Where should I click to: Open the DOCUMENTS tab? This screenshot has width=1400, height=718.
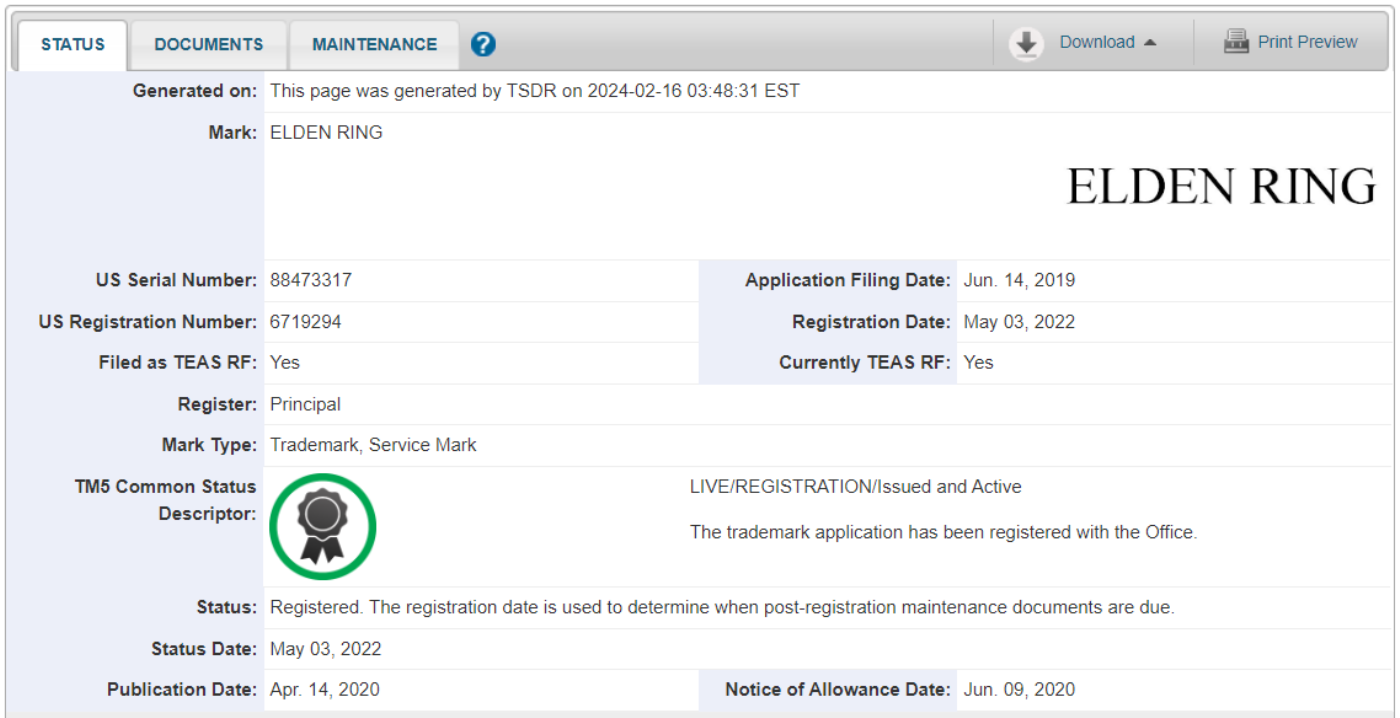pyautogui.click(x=209, y=45)
